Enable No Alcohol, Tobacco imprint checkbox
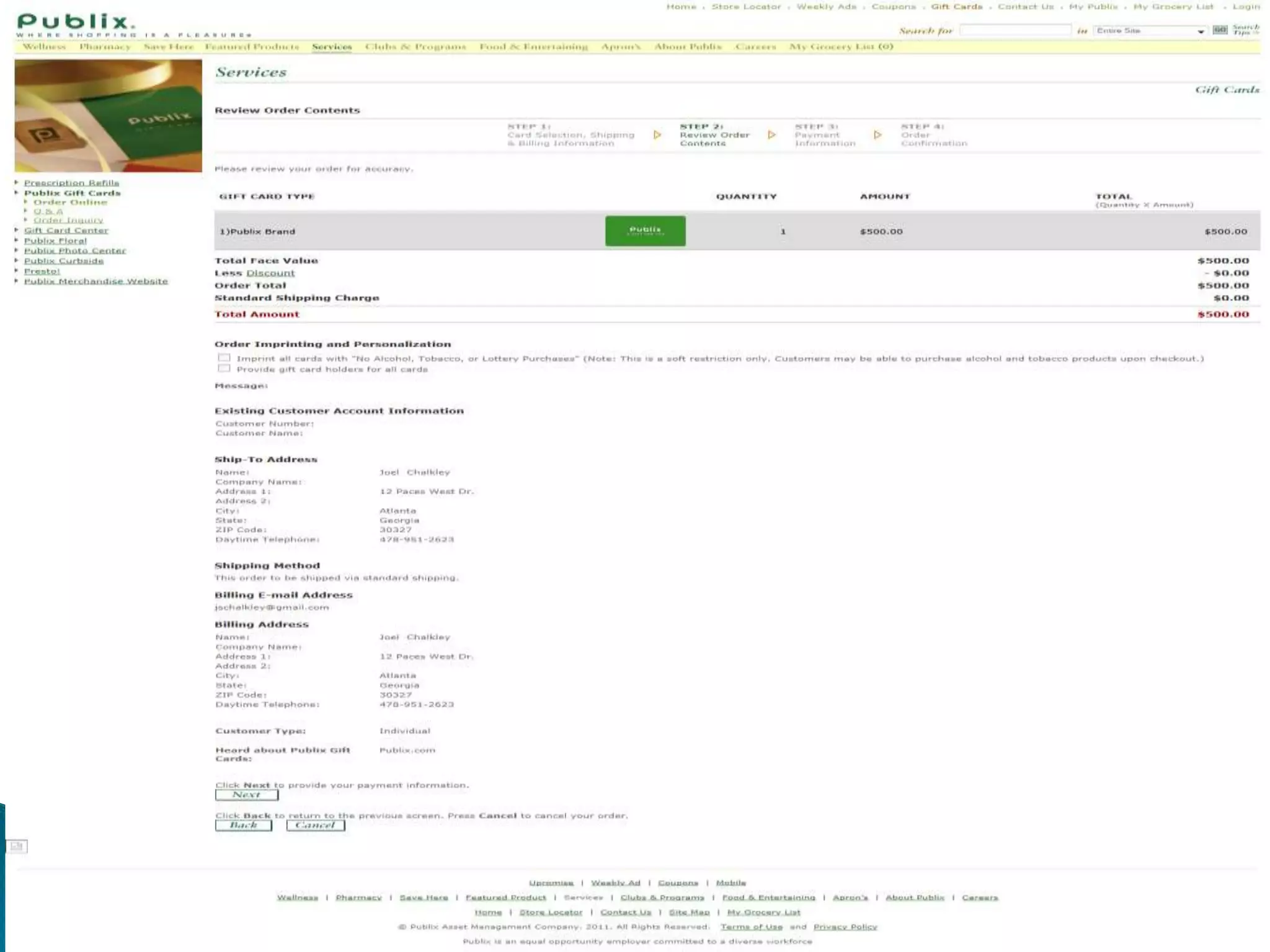1270x952 pixels. [224, 358]
